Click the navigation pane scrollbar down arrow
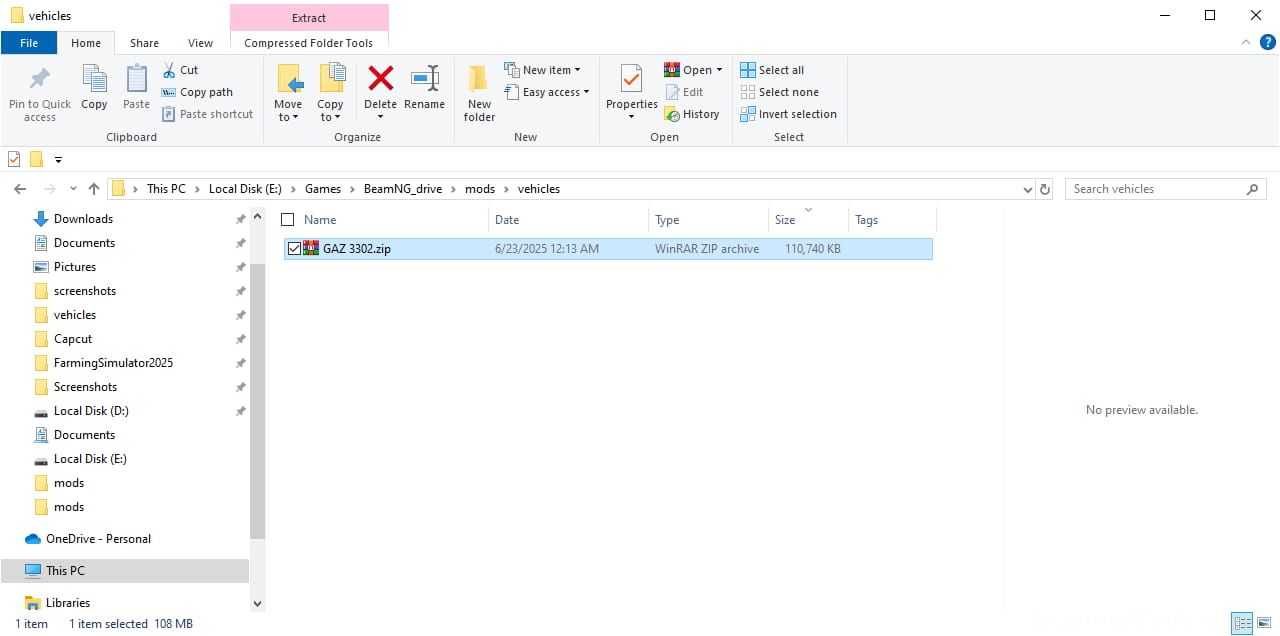The image size is (1280, 636). (x=257, y=603)
